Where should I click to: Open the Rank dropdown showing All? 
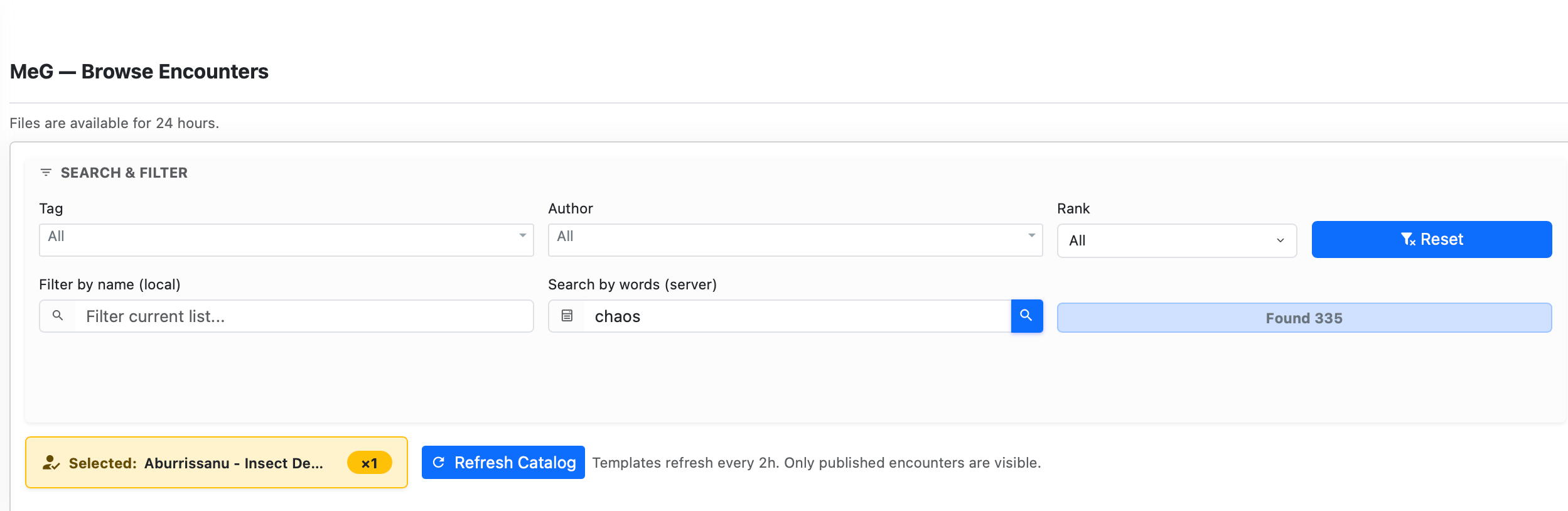[1176, 240]
